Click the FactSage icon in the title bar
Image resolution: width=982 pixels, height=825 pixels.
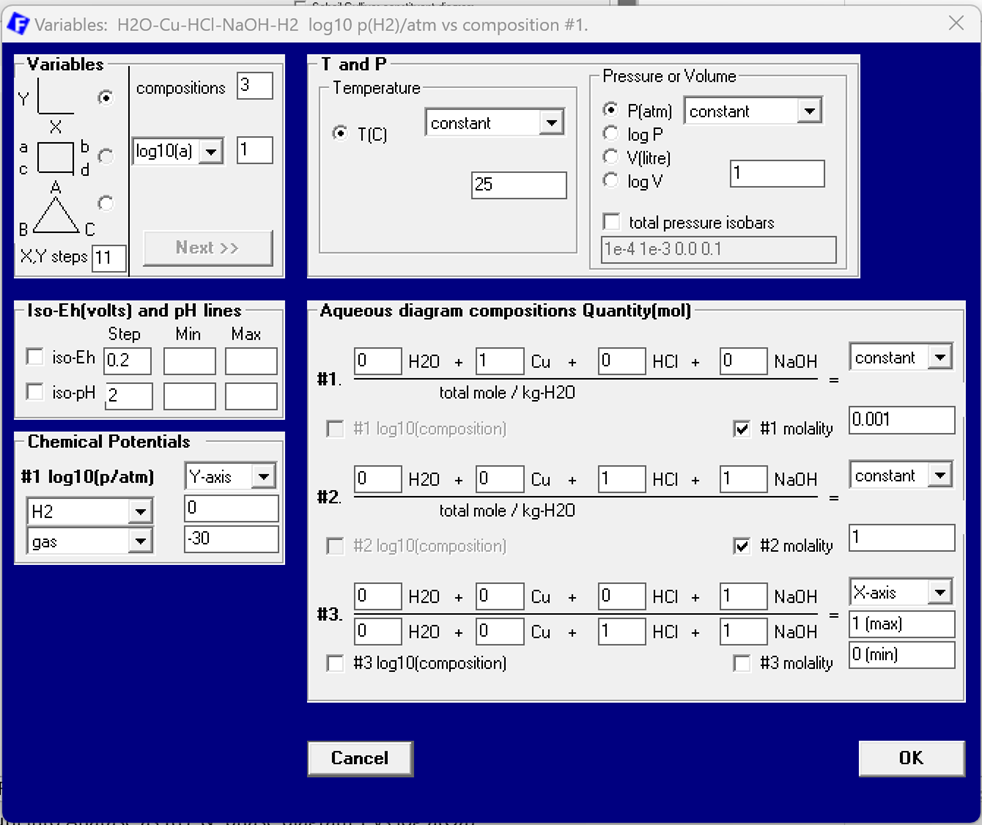pyautogui.click(x=17, y=23)
